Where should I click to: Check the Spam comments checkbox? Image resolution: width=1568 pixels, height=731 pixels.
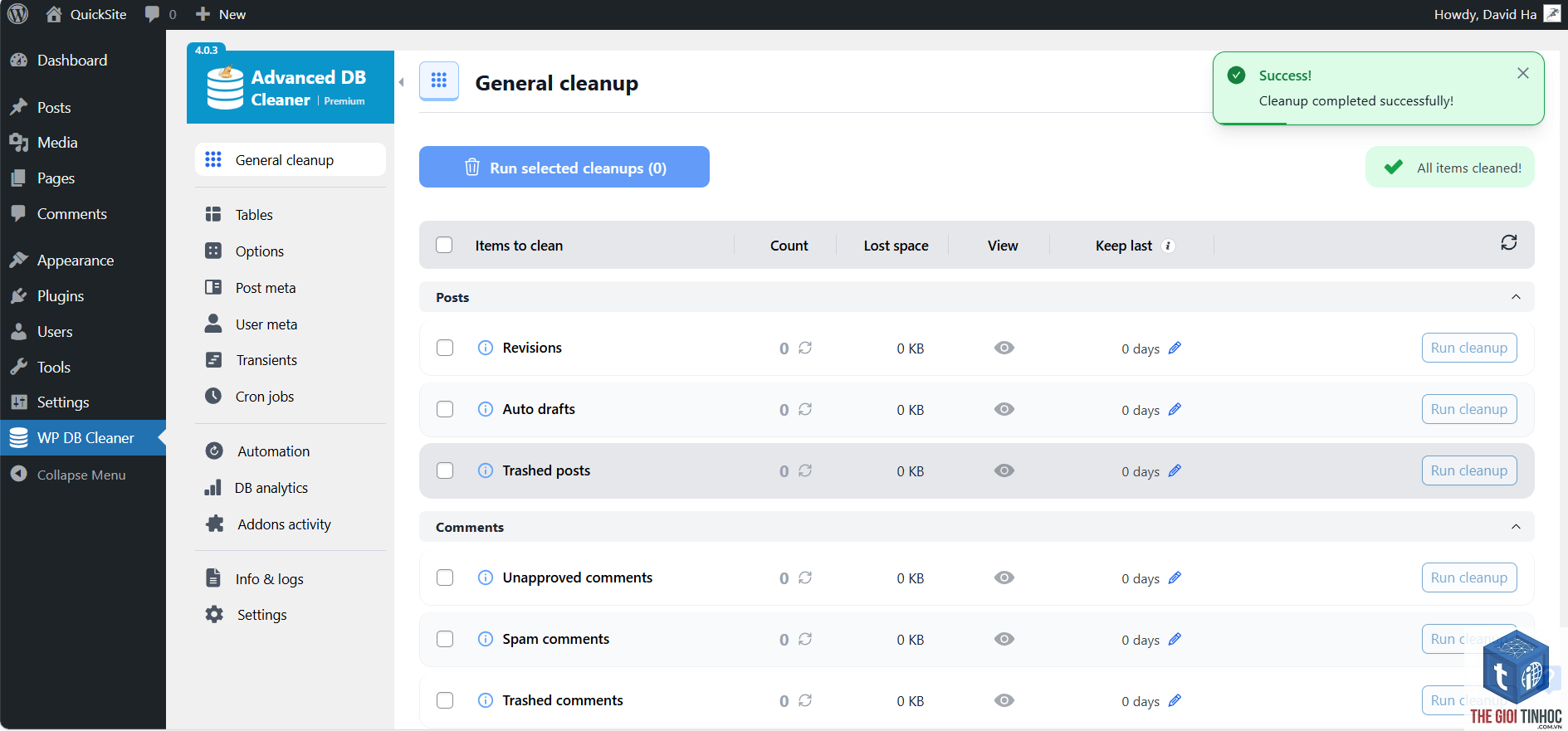point(445,639)
